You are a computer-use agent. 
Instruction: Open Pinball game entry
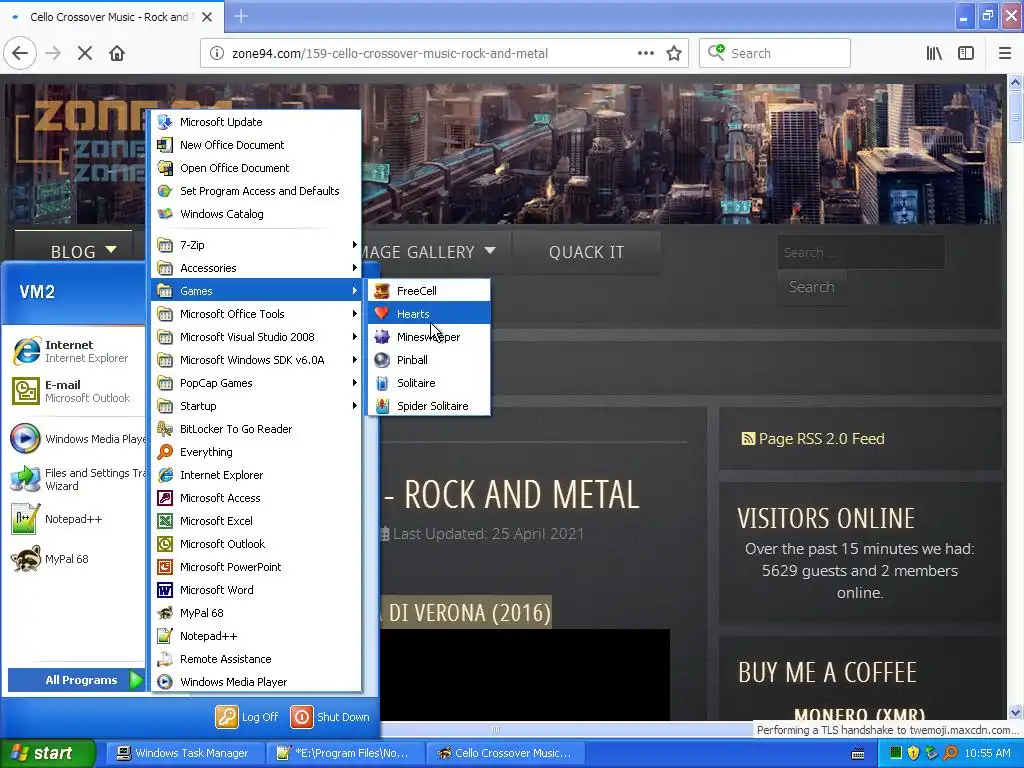tap(429, 360)
